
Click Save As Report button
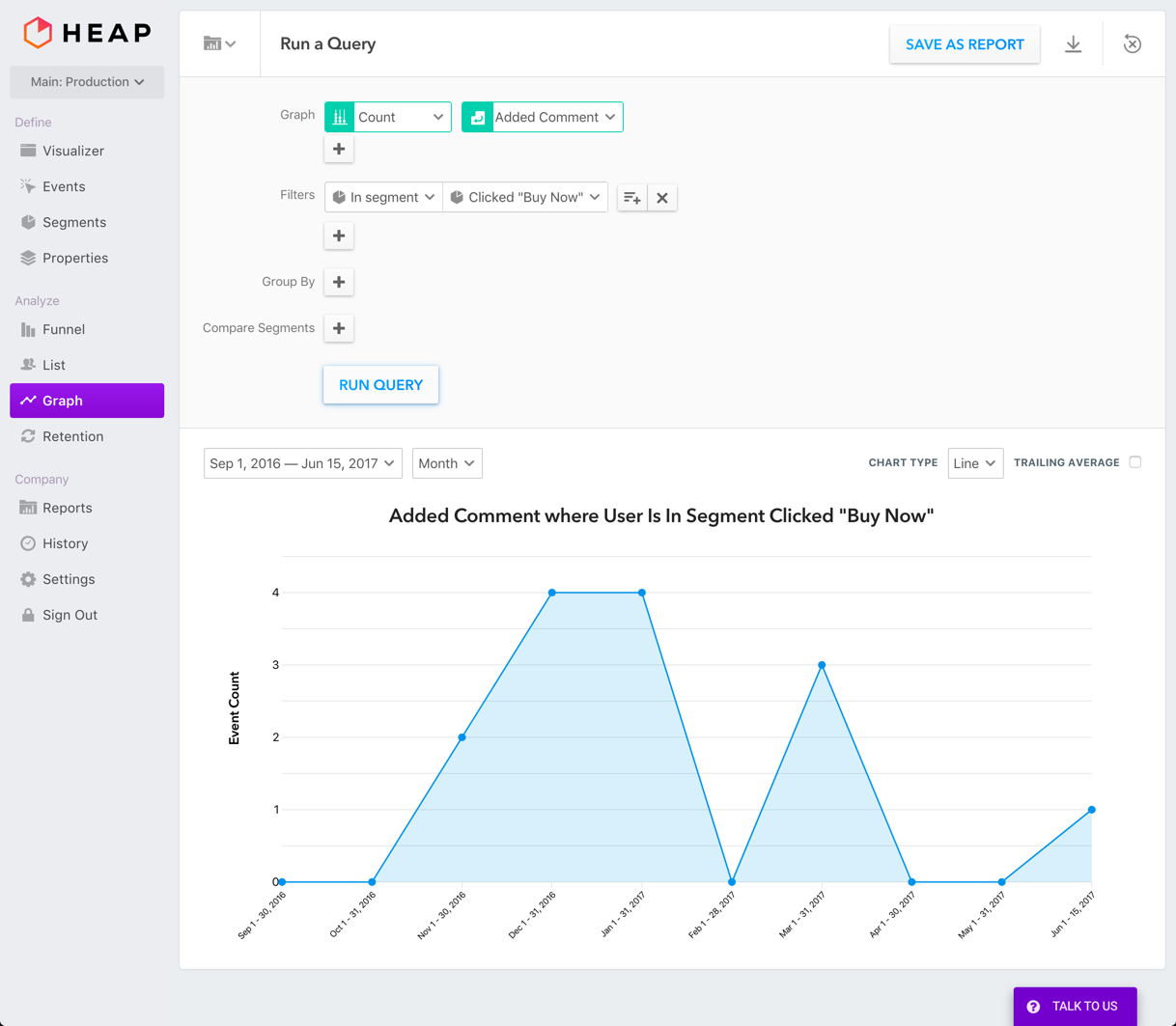coord(965,44)
